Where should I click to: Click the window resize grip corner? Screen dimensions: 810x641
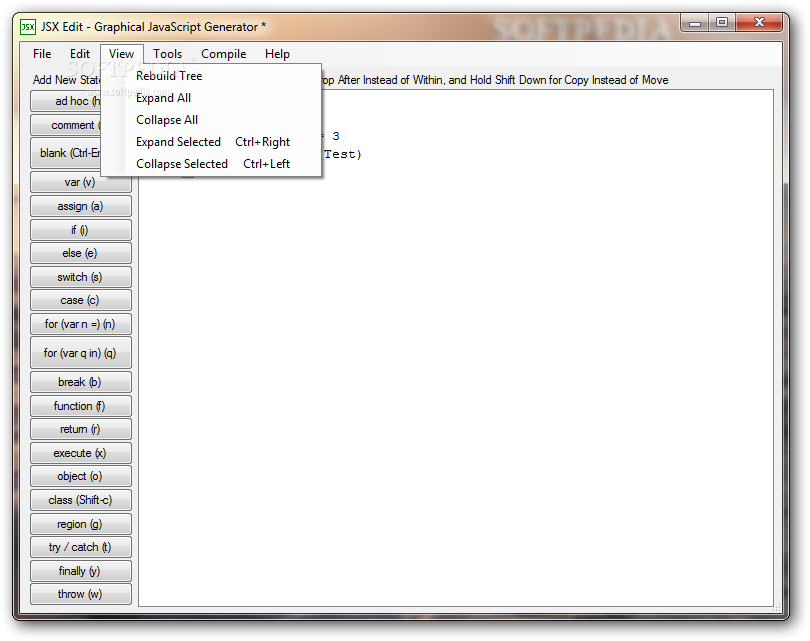click(x=776, y=608)
